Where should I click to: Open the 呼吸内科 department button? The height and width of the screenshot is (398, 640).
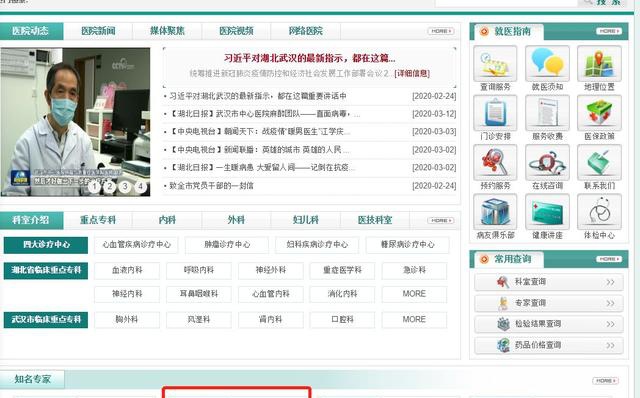(199, 270)
